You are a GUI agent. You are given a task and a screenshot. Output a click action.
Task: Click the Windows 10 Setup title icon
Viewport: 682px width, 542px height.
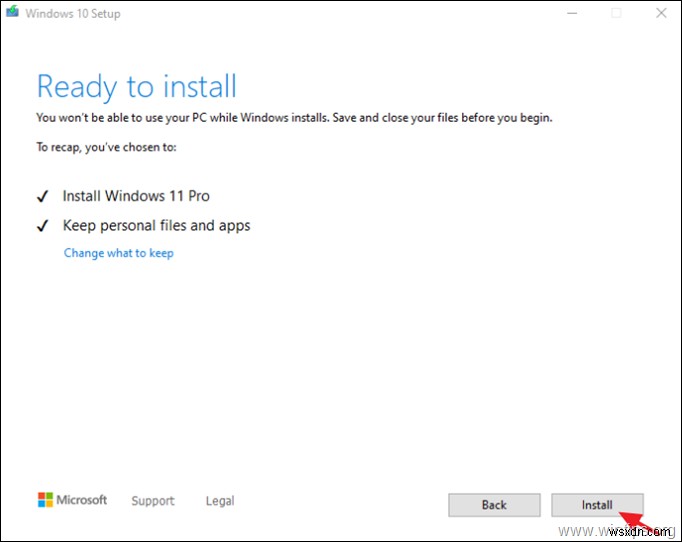[x=12, y=12]
